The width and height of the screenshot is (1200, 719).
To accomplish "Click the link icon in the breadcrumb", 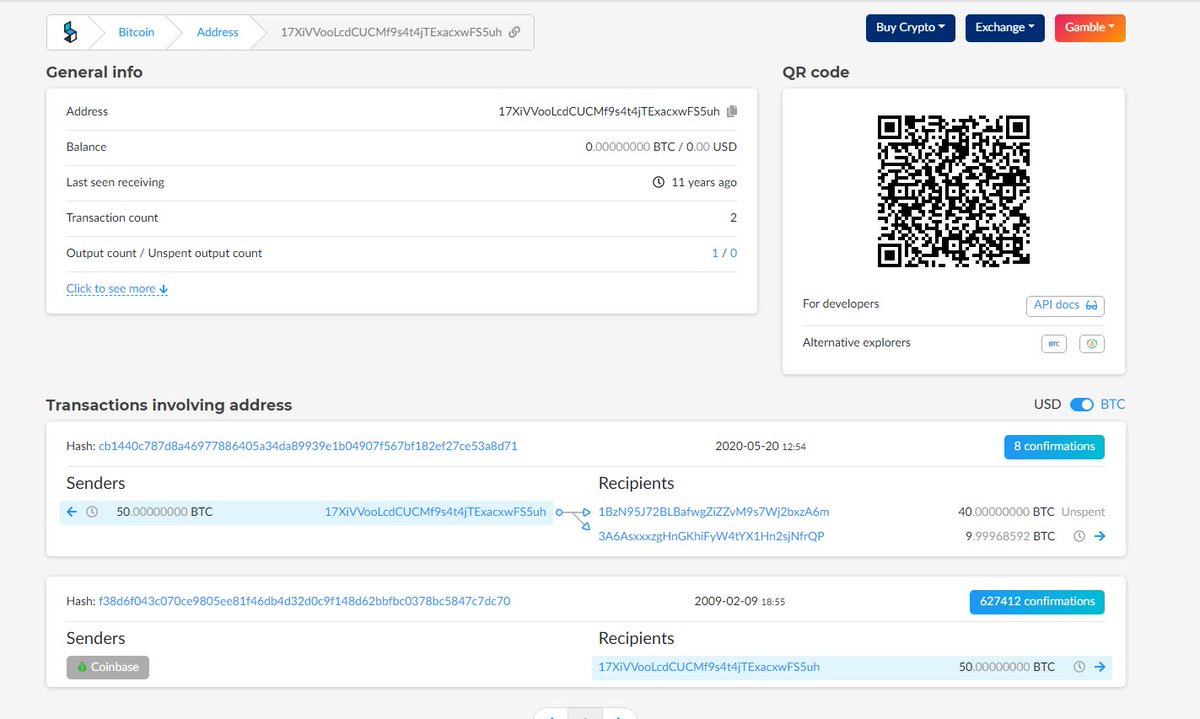I will coord(514,32).
